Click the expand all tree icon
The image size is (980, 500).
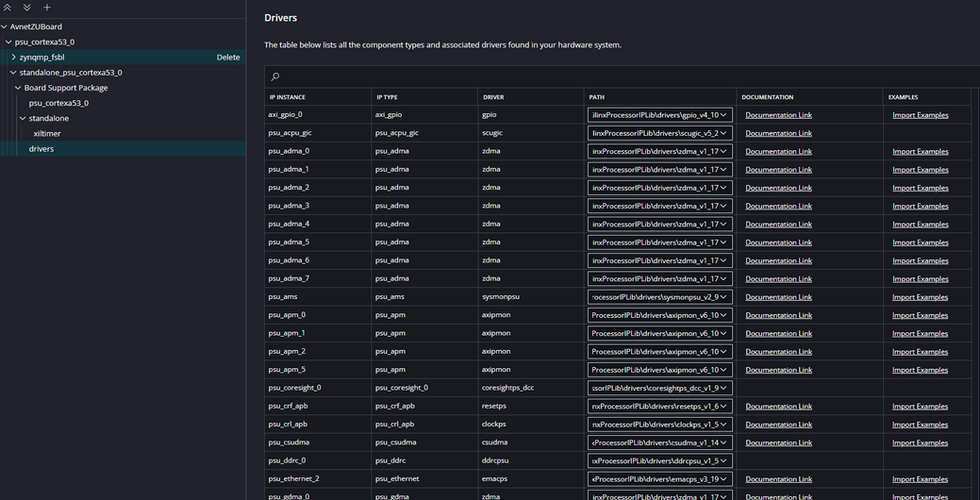pyautogui.click(x=27, y=7)
